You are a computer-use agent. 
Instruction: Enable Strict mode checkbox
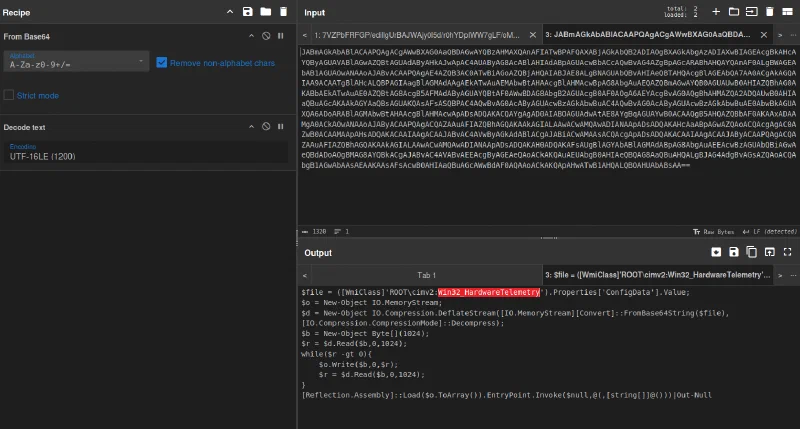pos(9,95)
